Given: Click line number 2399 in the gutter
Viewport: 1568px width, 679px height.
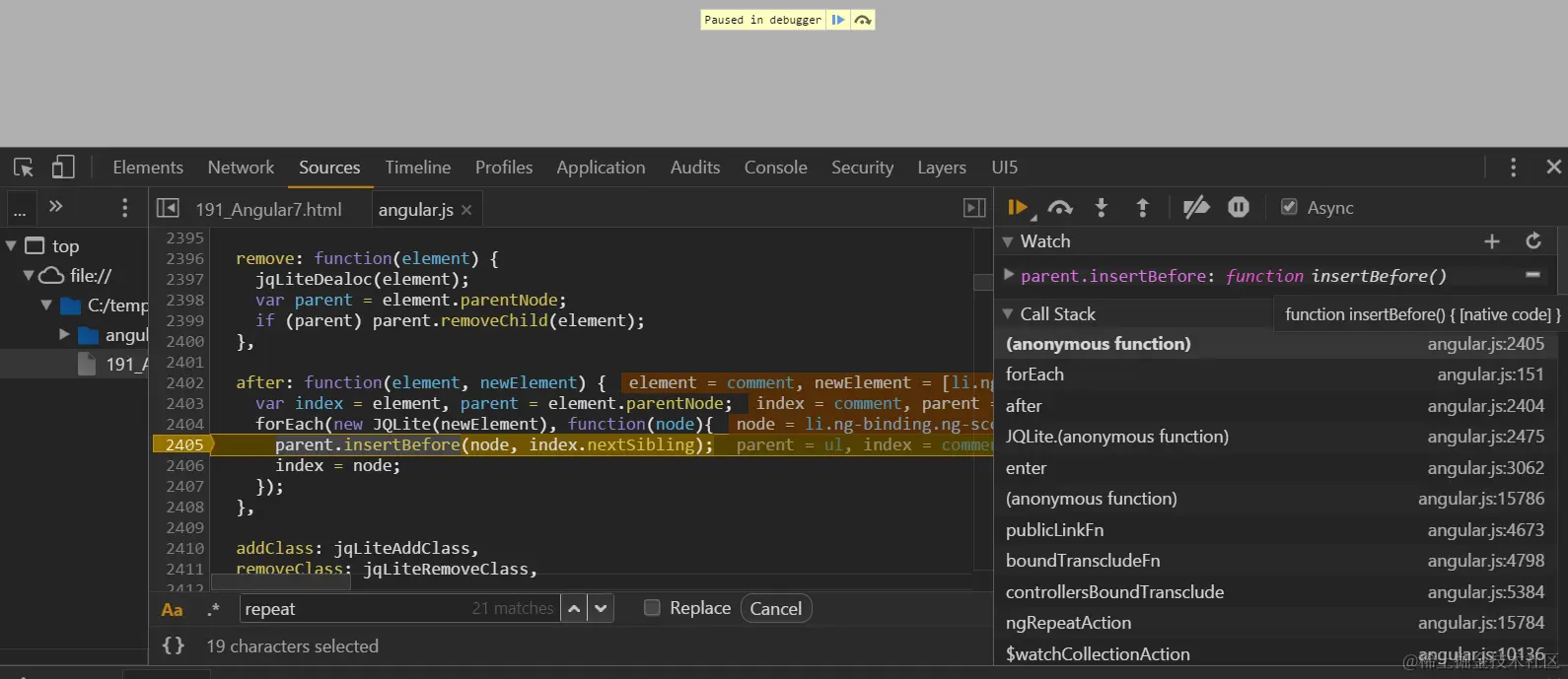Looking at the screenshot, I should [x=184, y=321].
